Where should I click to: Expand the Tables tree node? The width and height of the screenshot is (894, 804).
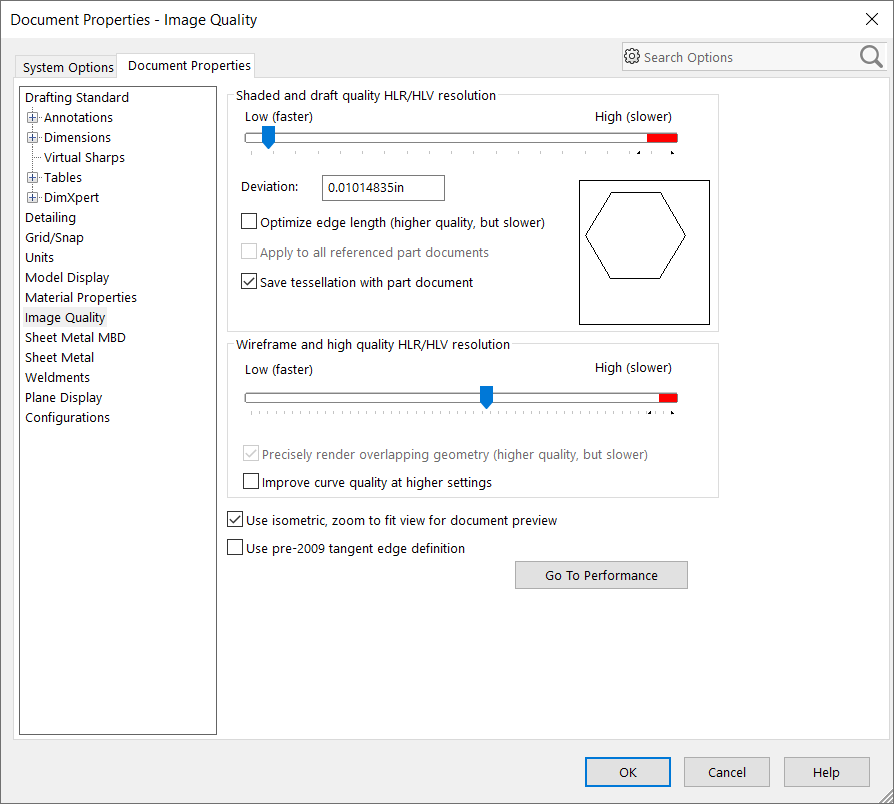tap(33, 178)
